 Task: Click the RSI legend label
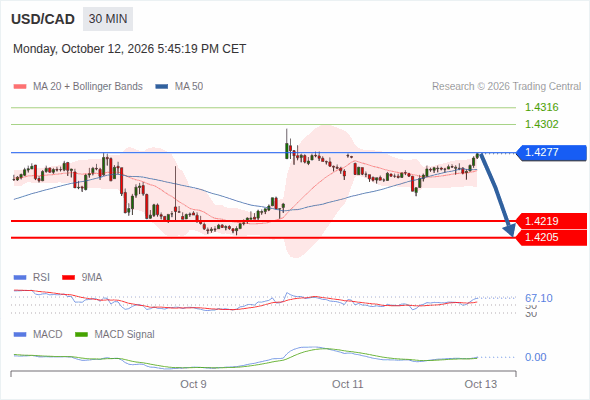(41, 278)
